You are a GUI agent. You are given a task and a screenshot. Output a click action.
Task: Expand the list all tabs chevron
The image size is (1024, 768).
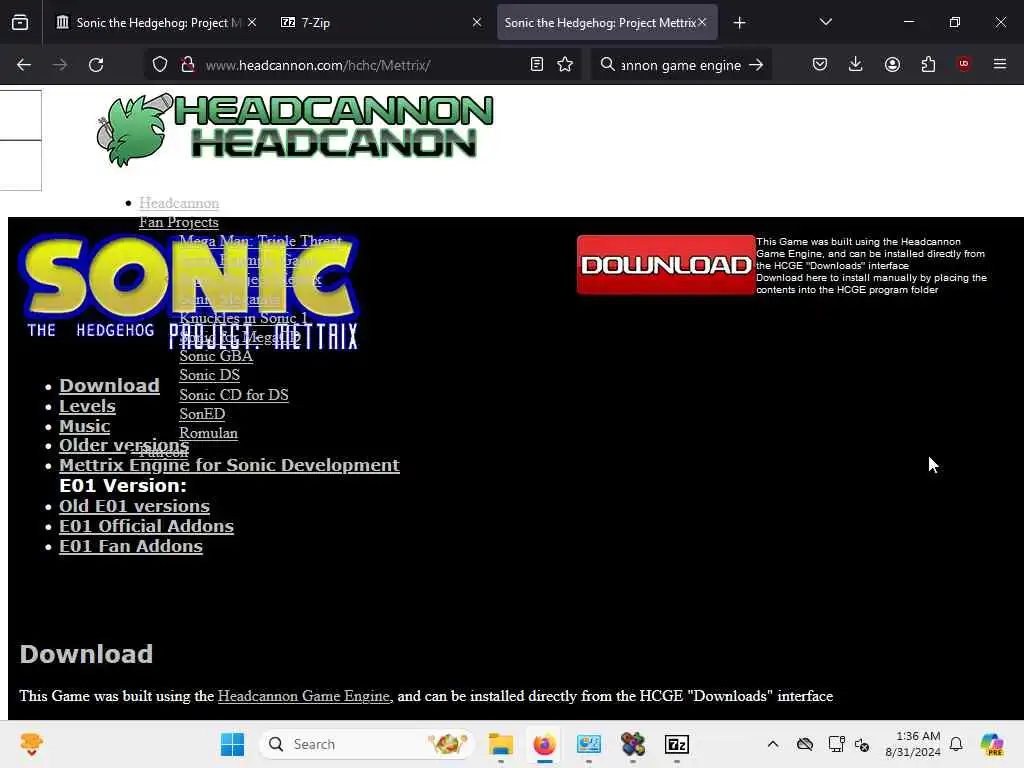[825, 22]
